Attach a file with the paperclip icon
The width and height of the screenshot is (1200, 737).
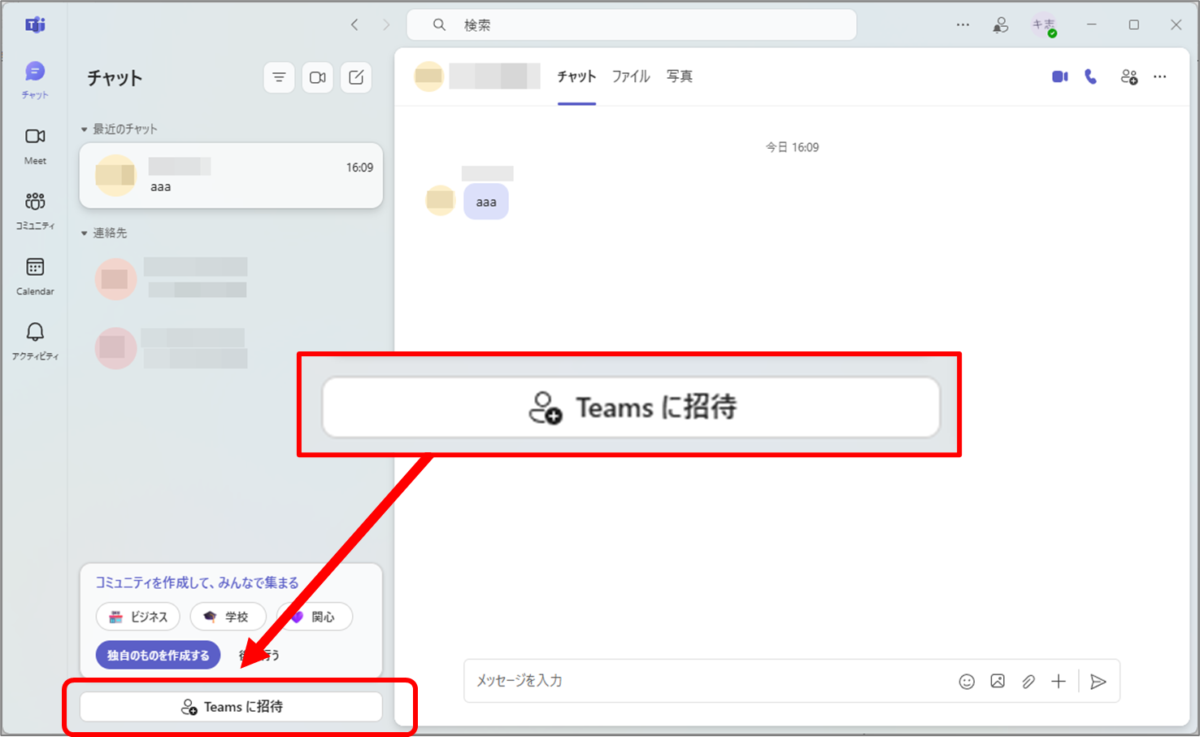point(1028,682)
